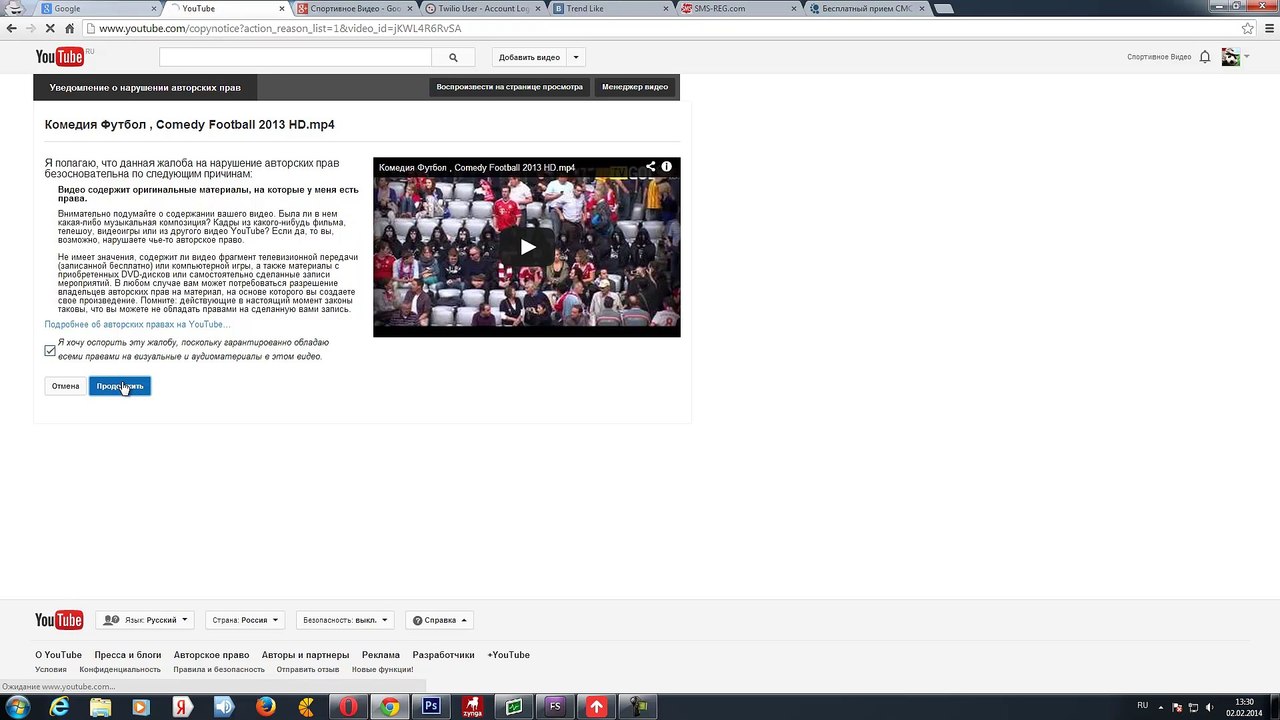This screenshot has height=720, width=1280.
Task: Open Windows Explorer folder on taskbar
Action: [x=101, y=707]
